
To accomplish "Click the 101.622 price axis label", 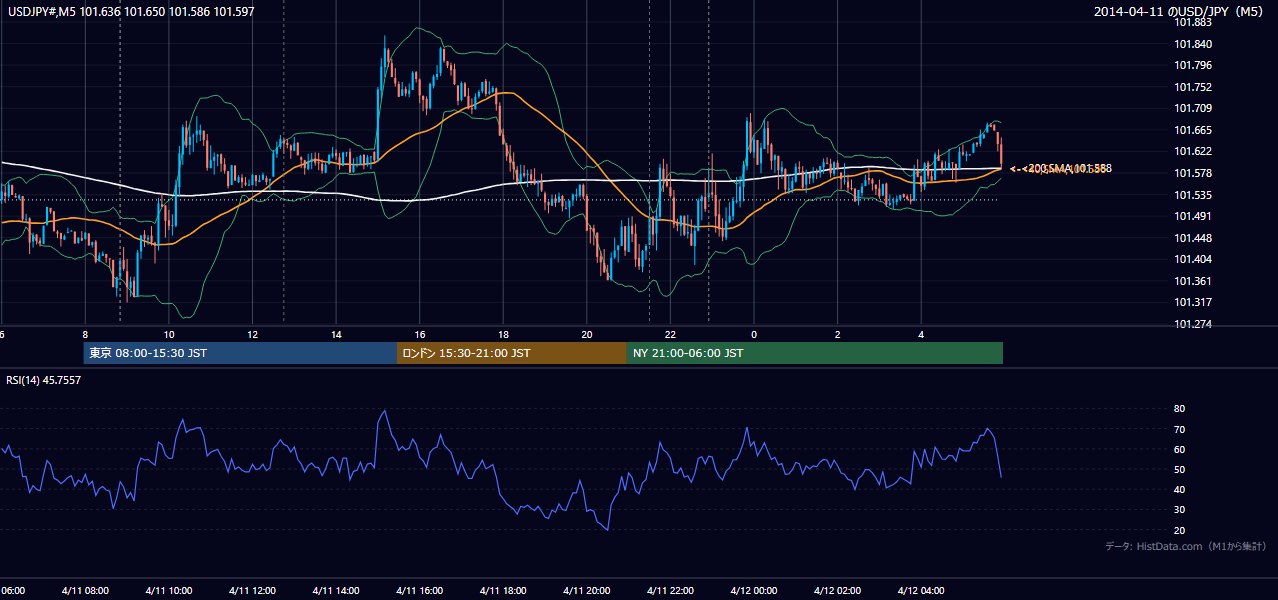I will (x=1194, y=152).
